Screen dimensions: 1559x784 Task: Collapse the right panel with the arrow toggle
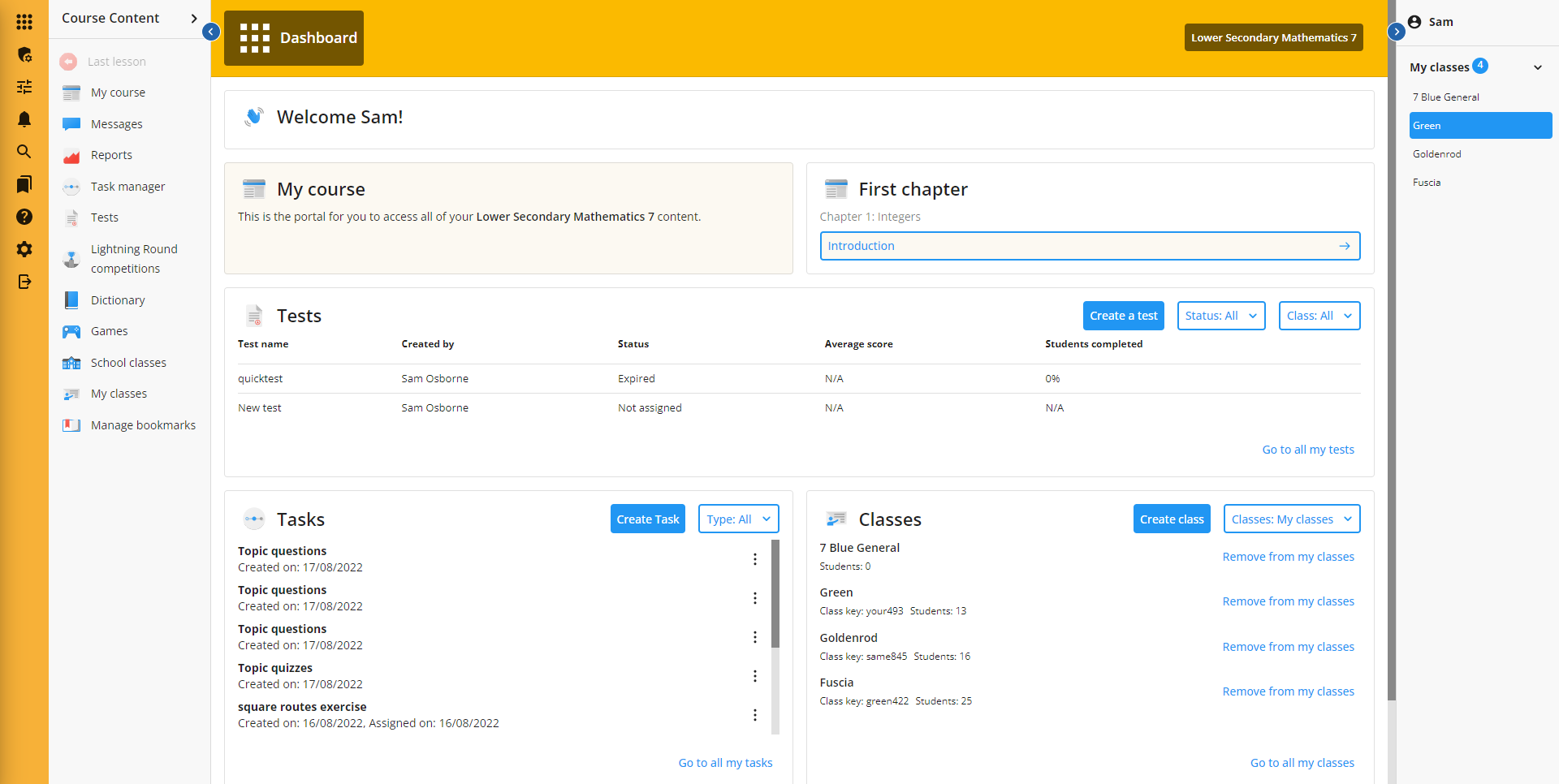[1396, 32]
